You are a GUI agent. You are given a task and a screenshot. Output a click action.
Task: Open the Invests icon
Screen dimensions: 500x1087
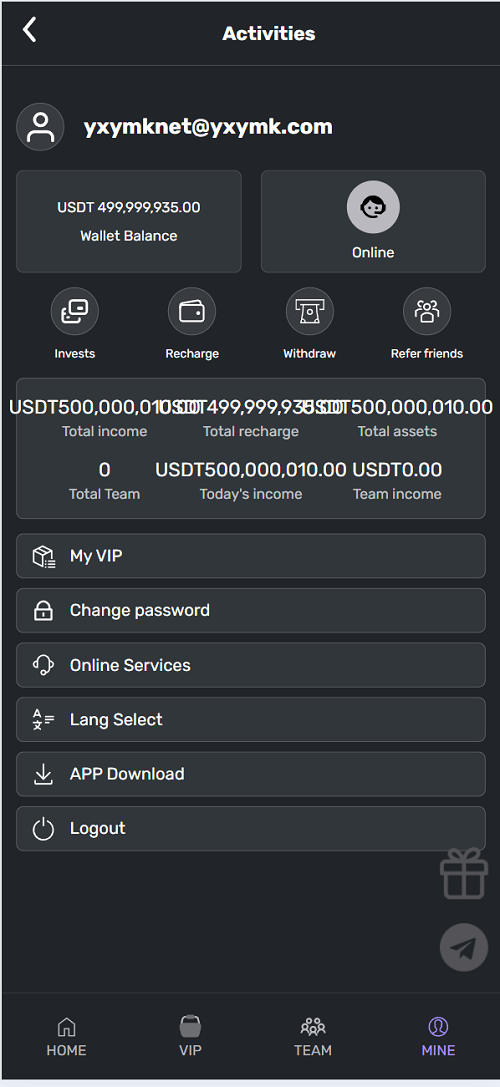point(75,312)
